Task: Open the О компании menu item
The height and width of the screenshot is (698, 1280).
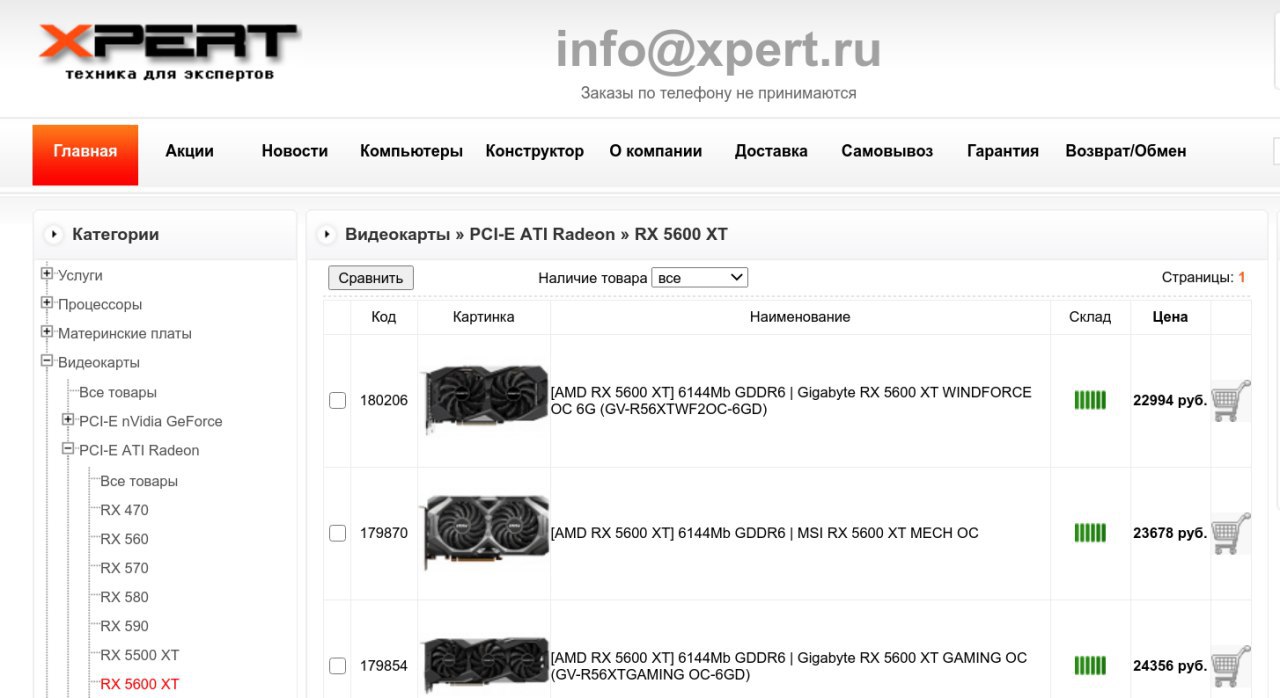Action: tap(656, 151)
